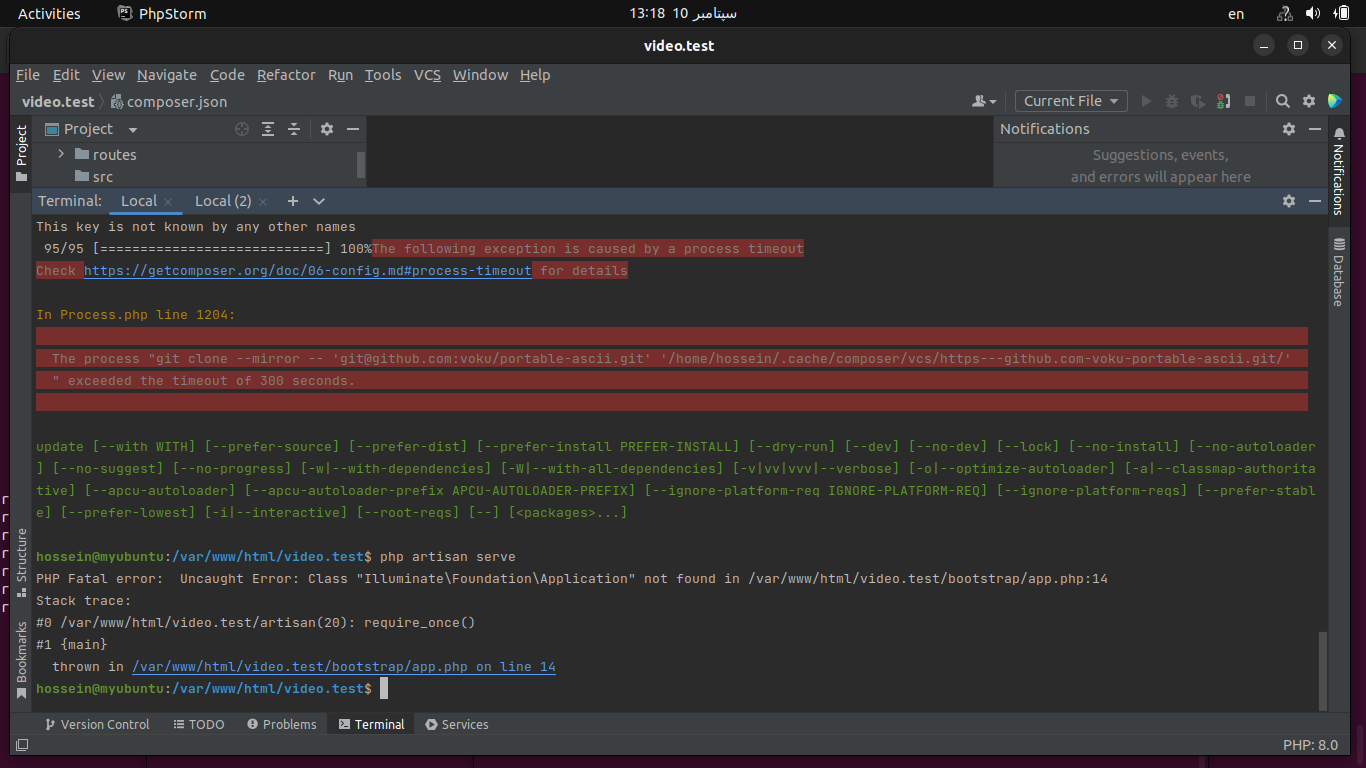Click Select Opened File target icon
This screenshot has height=768, width=1366.
[x=242, y=129]
